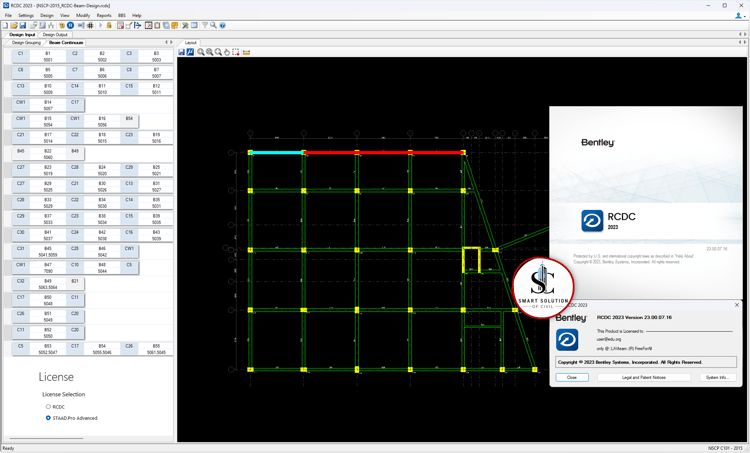Click the tools wrench icon in main toolbar
Screen dimensions: 750x453
coord(185,25)
